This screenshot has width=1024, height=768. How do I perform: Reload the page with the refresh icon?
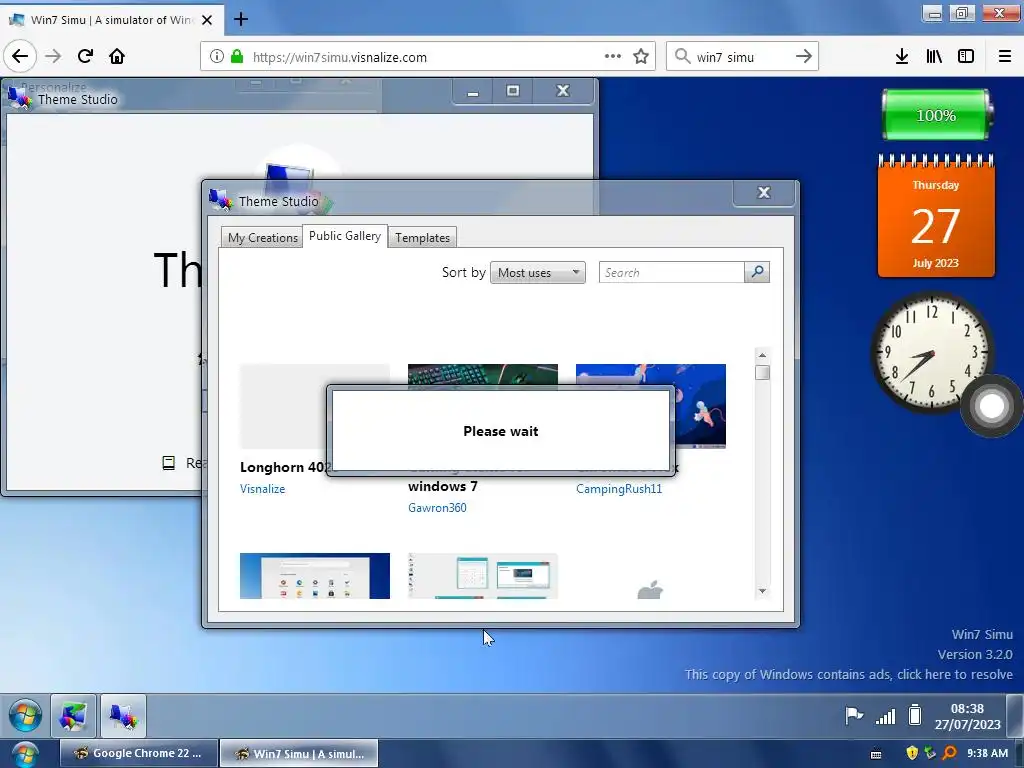click(85, 56)
